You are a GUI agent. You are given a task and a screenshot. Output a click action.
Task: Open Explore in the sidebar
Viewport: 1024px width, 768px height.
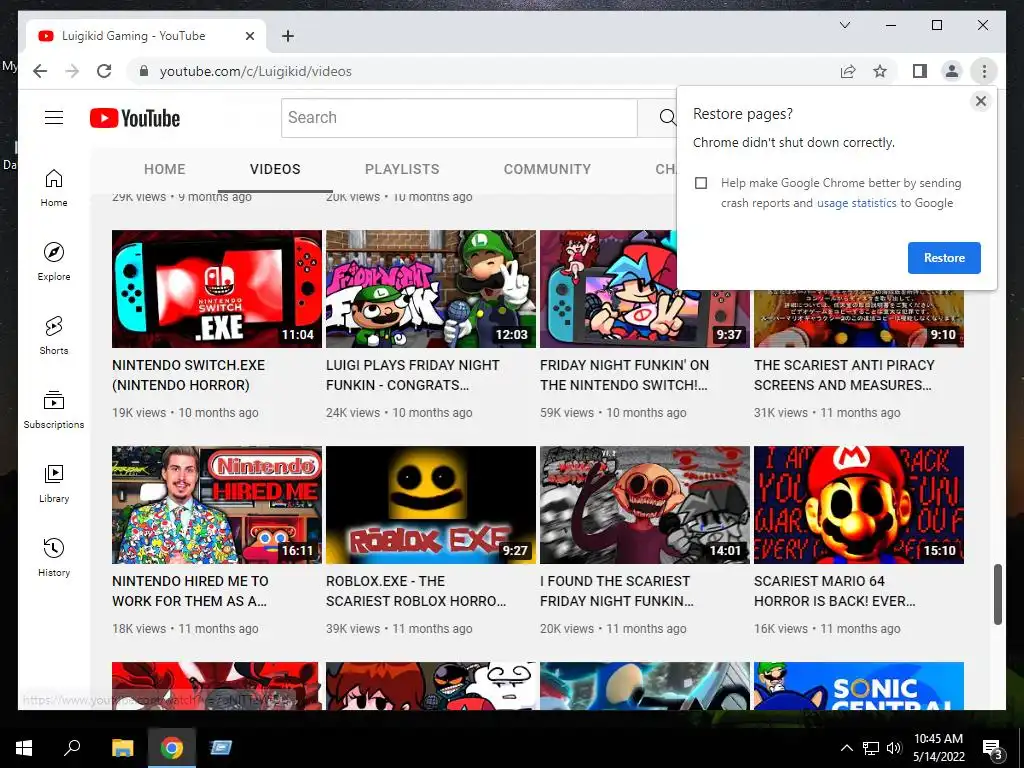(54, 262)
